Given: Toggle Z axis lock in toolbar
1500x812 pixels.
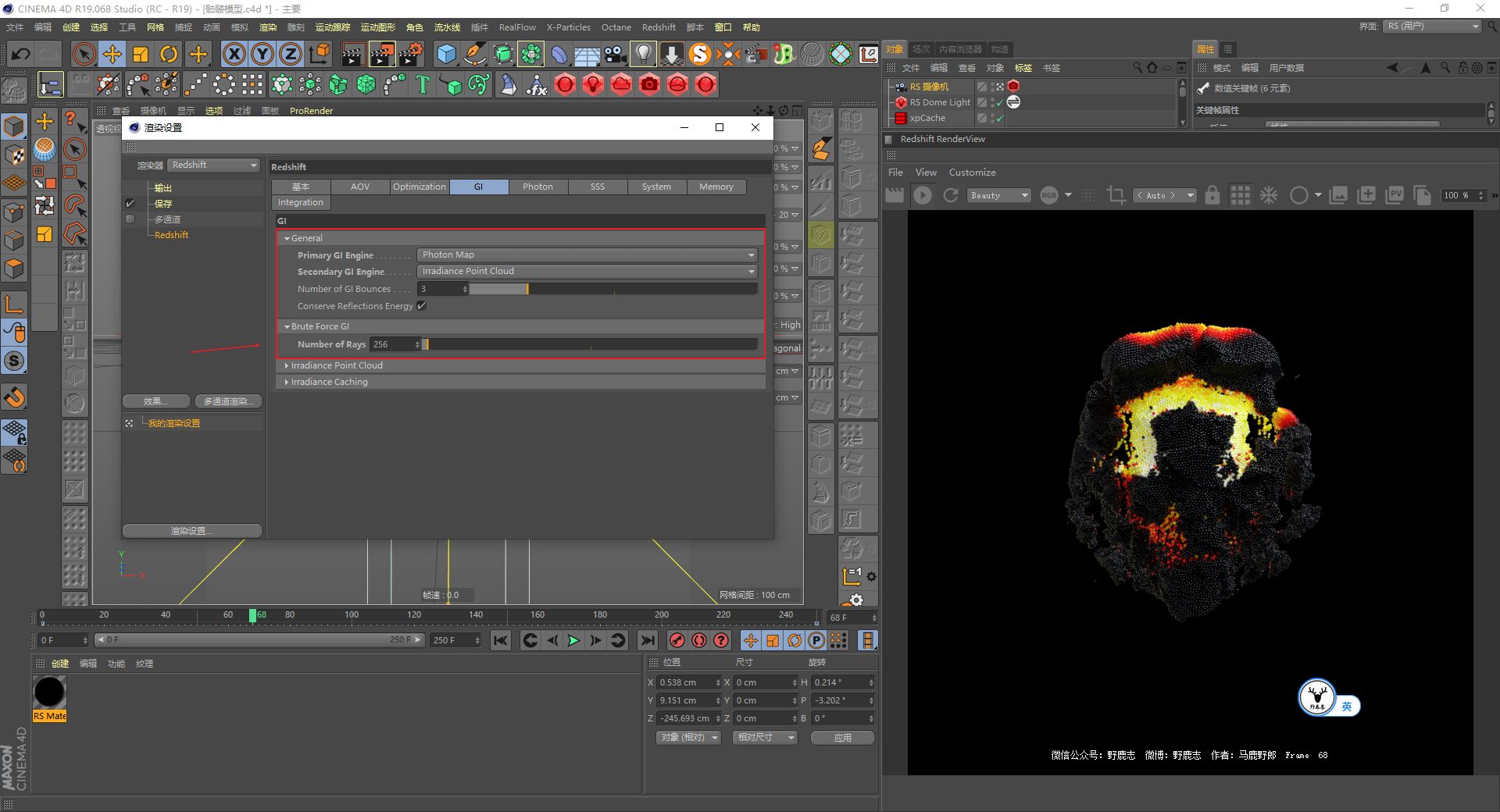Looking at the screenshot, I should click(x=290, y=54).
